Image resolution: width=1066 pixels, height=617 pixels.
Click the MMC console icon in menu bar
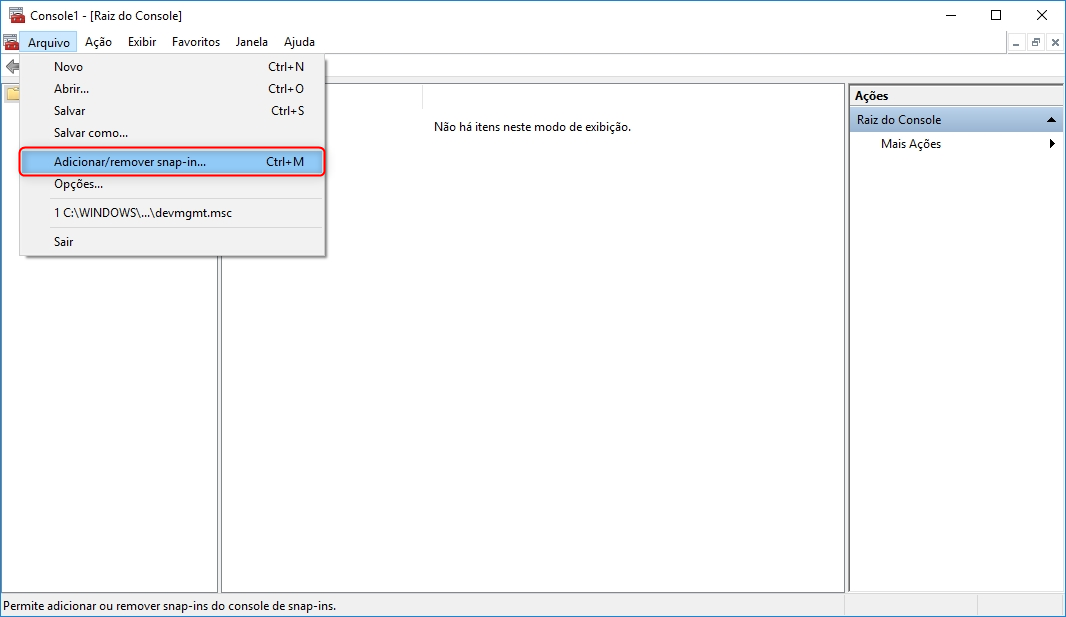(11, 42)
